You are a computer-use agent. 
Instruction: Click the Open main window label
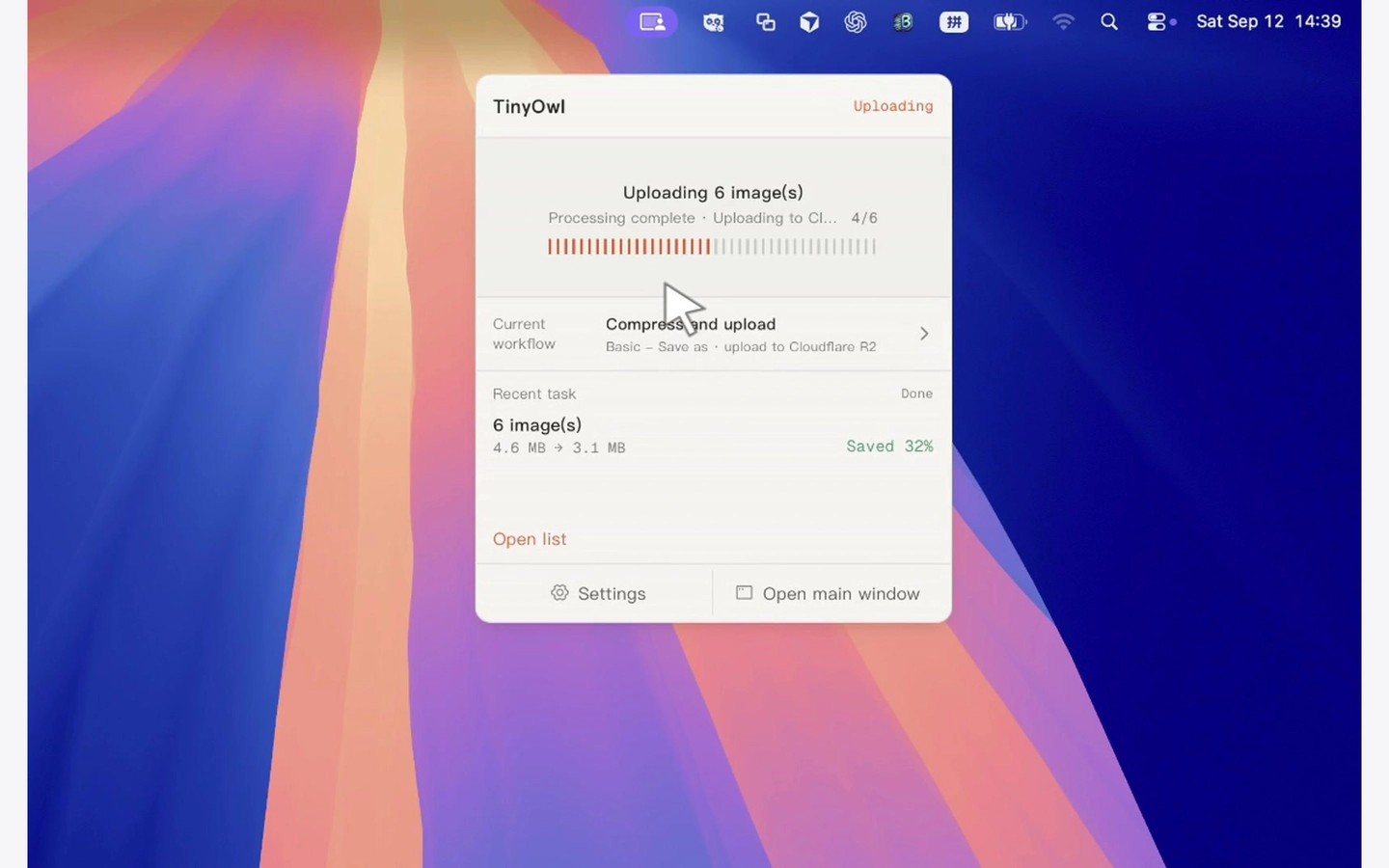tap(841, 594)
